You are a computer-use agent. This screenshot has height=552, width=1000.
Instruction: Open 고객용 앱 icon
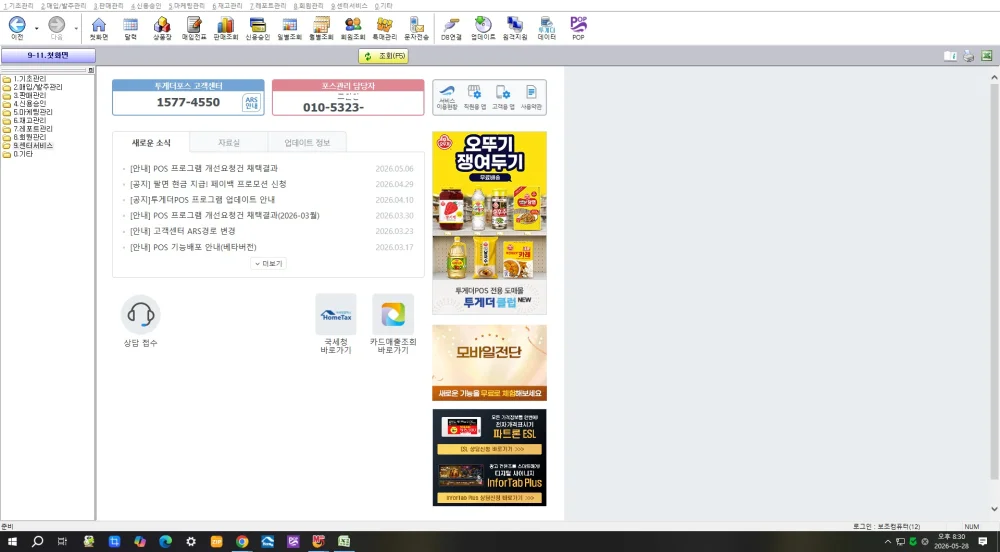tap(503, 97)
